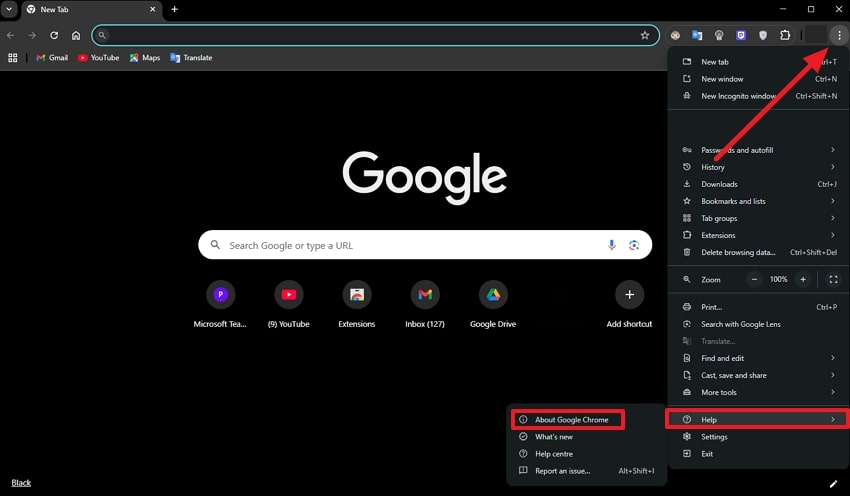850x496 pixels.
Task: Zoom in with the plus button
Action: 803,279
